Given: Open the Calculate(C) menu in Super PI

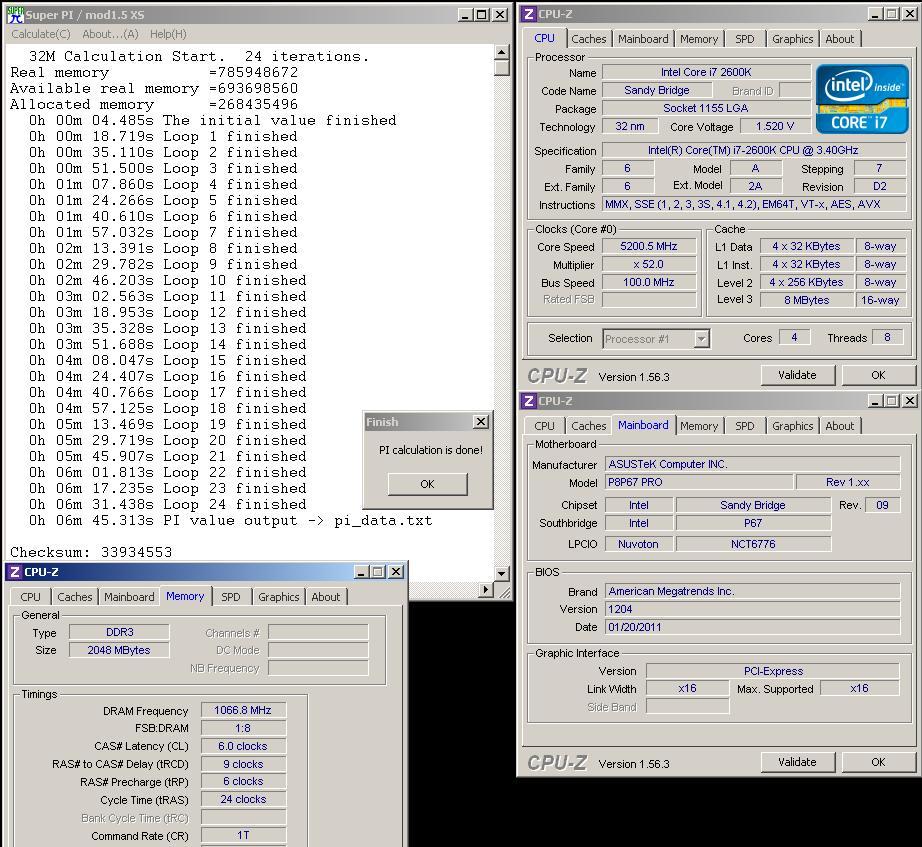Looking at the screenshot, I should coord(41,34).
